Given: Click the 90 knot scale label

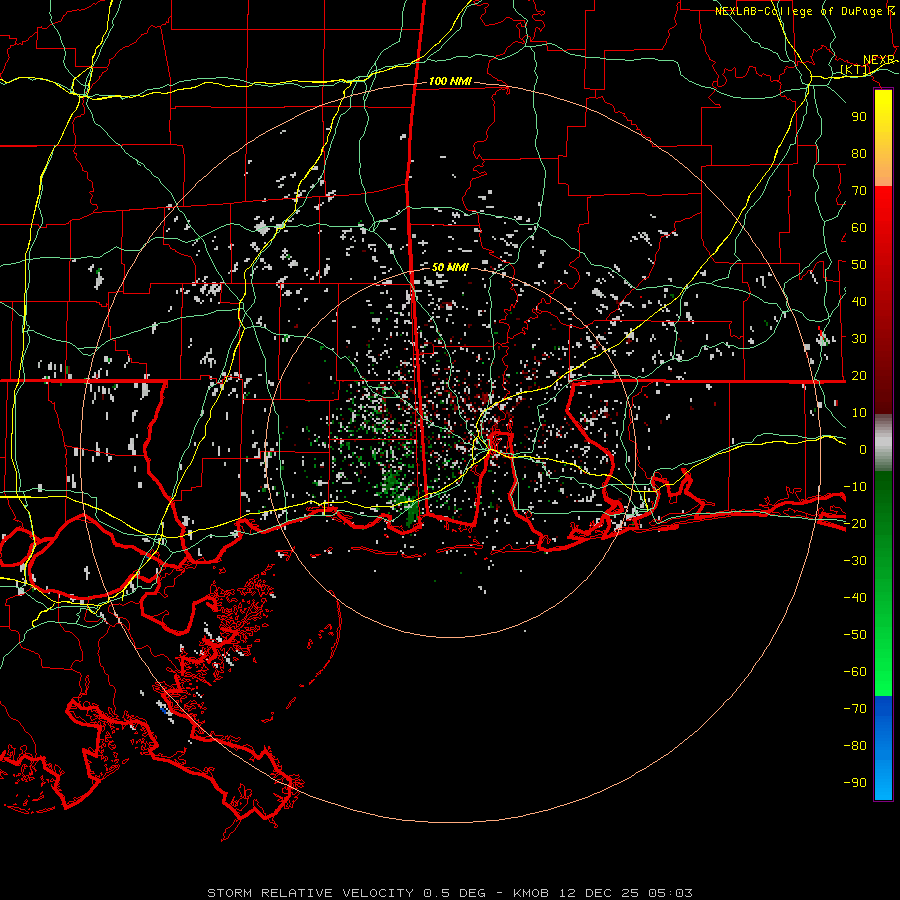Looking at the screenshot, I should point(859,117).
